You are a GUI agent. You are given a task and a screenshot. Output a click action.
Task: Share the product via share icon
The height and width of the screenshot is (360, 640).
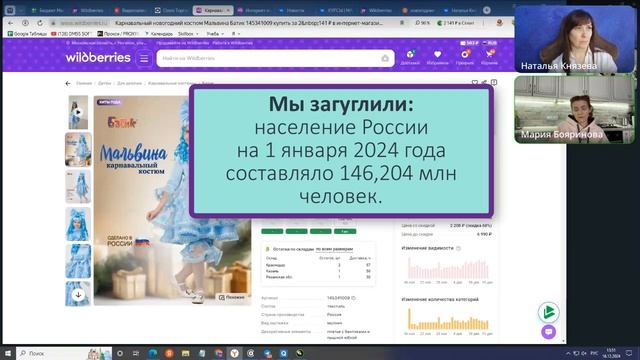(484, 82)
